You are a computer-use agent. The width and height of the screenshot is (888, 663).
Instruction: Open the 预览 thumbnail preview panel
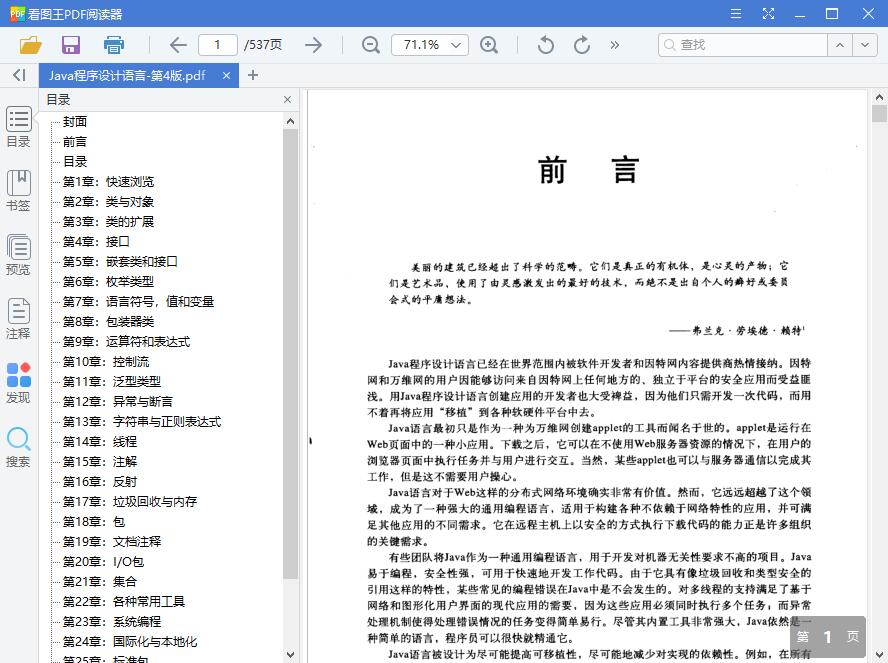click(18, 255)
